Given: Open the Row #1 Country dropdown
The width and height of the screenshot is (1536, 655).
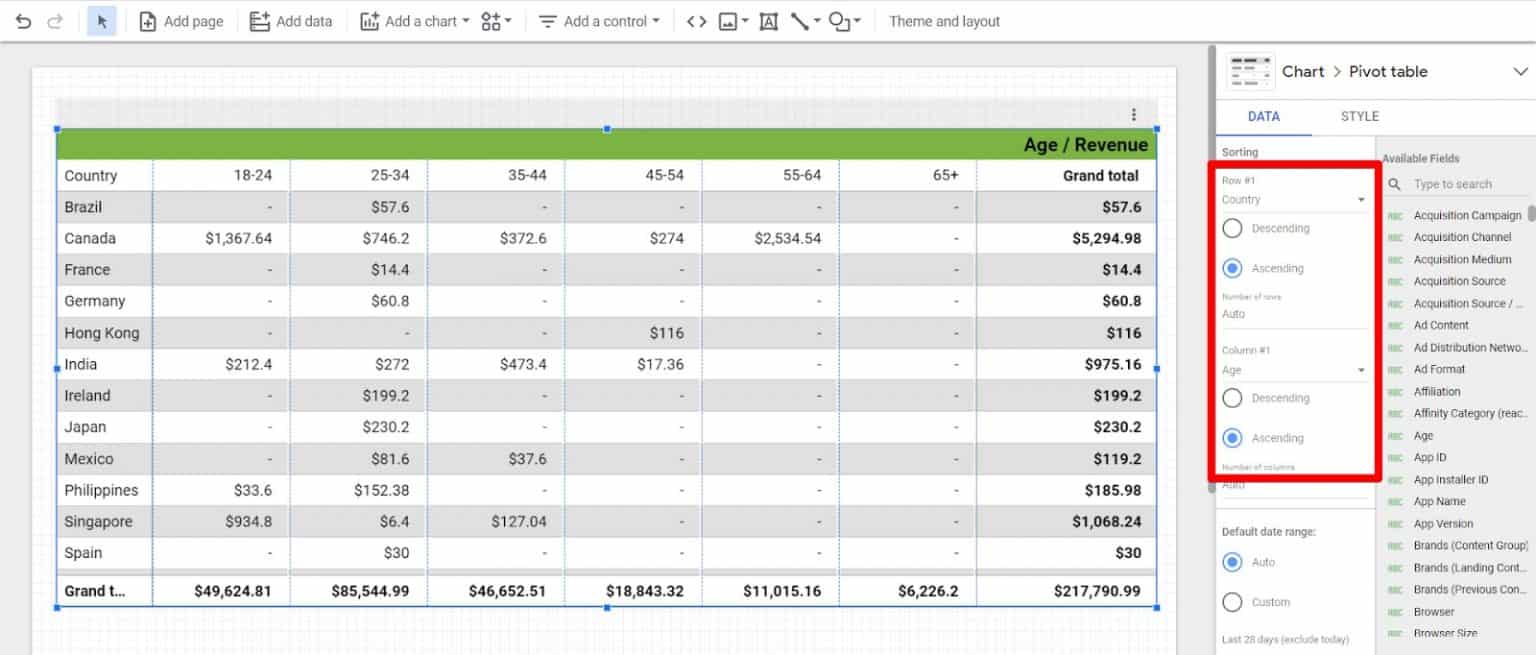Looking at the screenshot, I should pyautogui.click(x=1294, y=199).
